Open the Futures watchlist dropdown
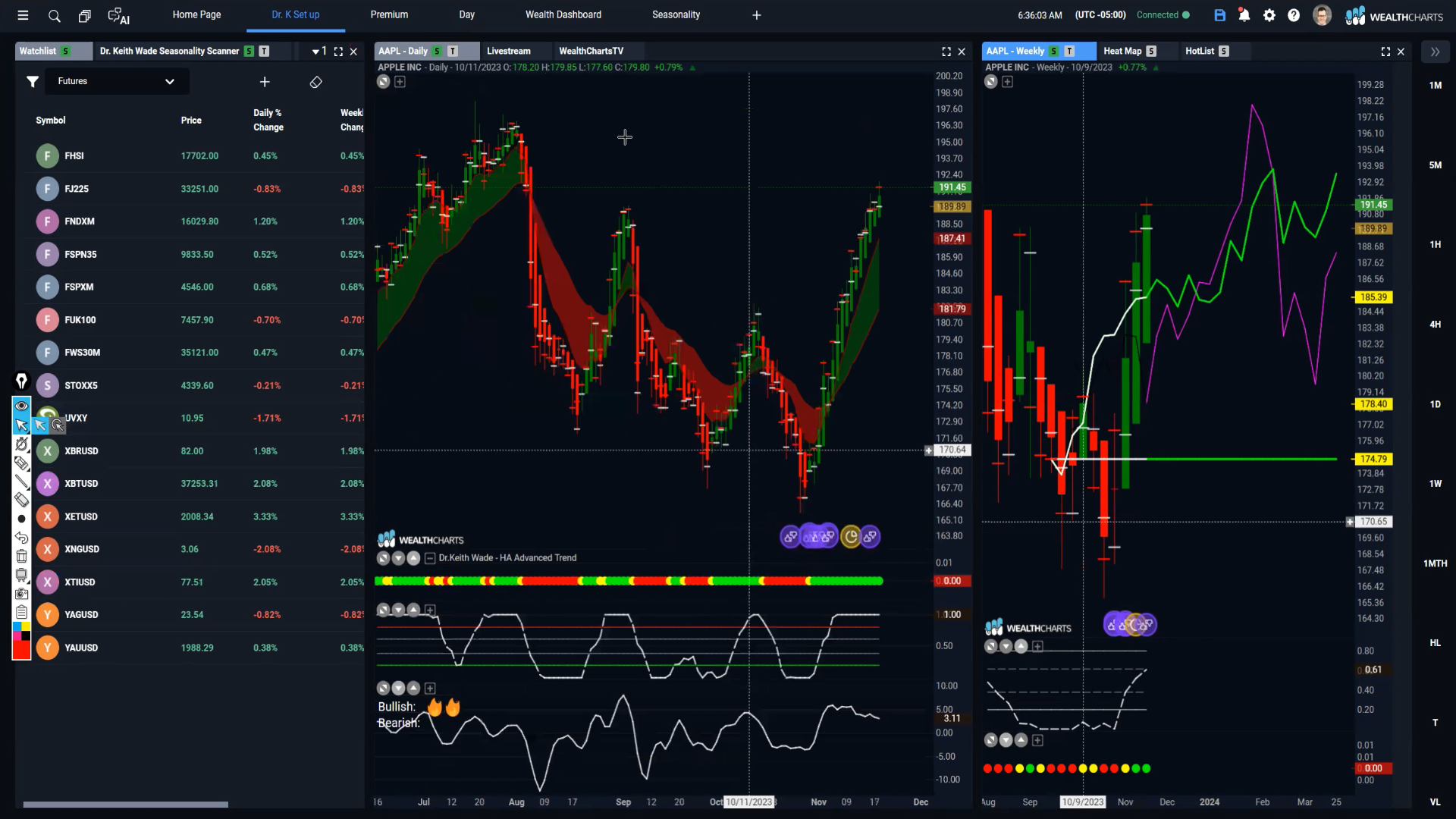This screenshot has width=1456, height=819. [x=116, y=81]
